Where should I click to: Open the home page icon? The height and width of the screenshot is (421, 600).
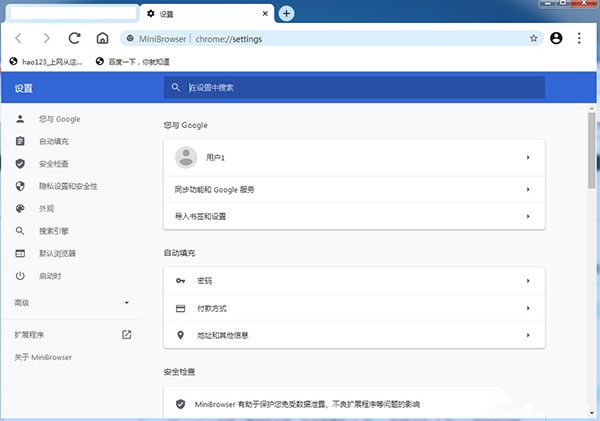click(x=102, y=38)
